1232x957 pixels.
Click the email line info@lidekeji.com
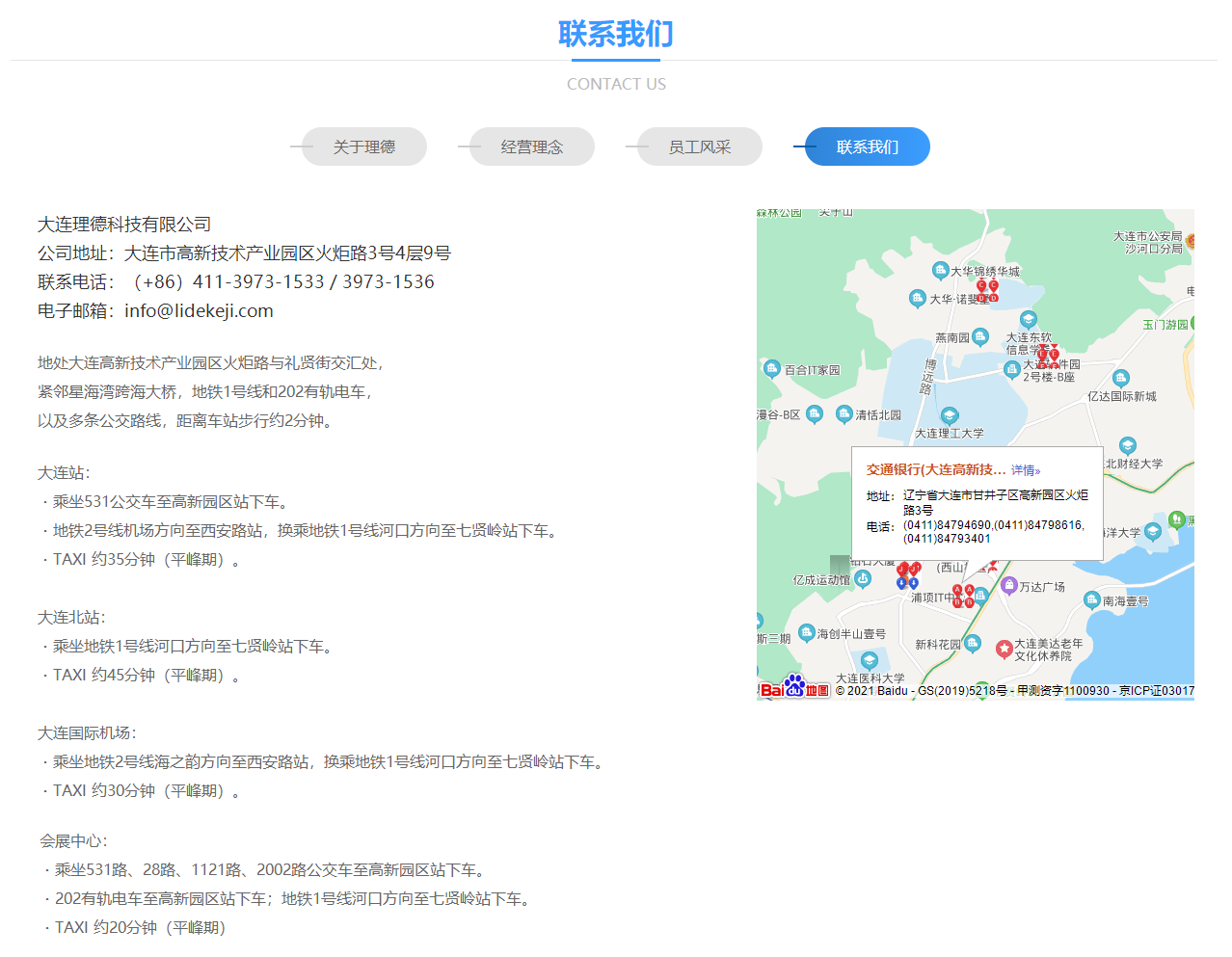click(155, 310)
